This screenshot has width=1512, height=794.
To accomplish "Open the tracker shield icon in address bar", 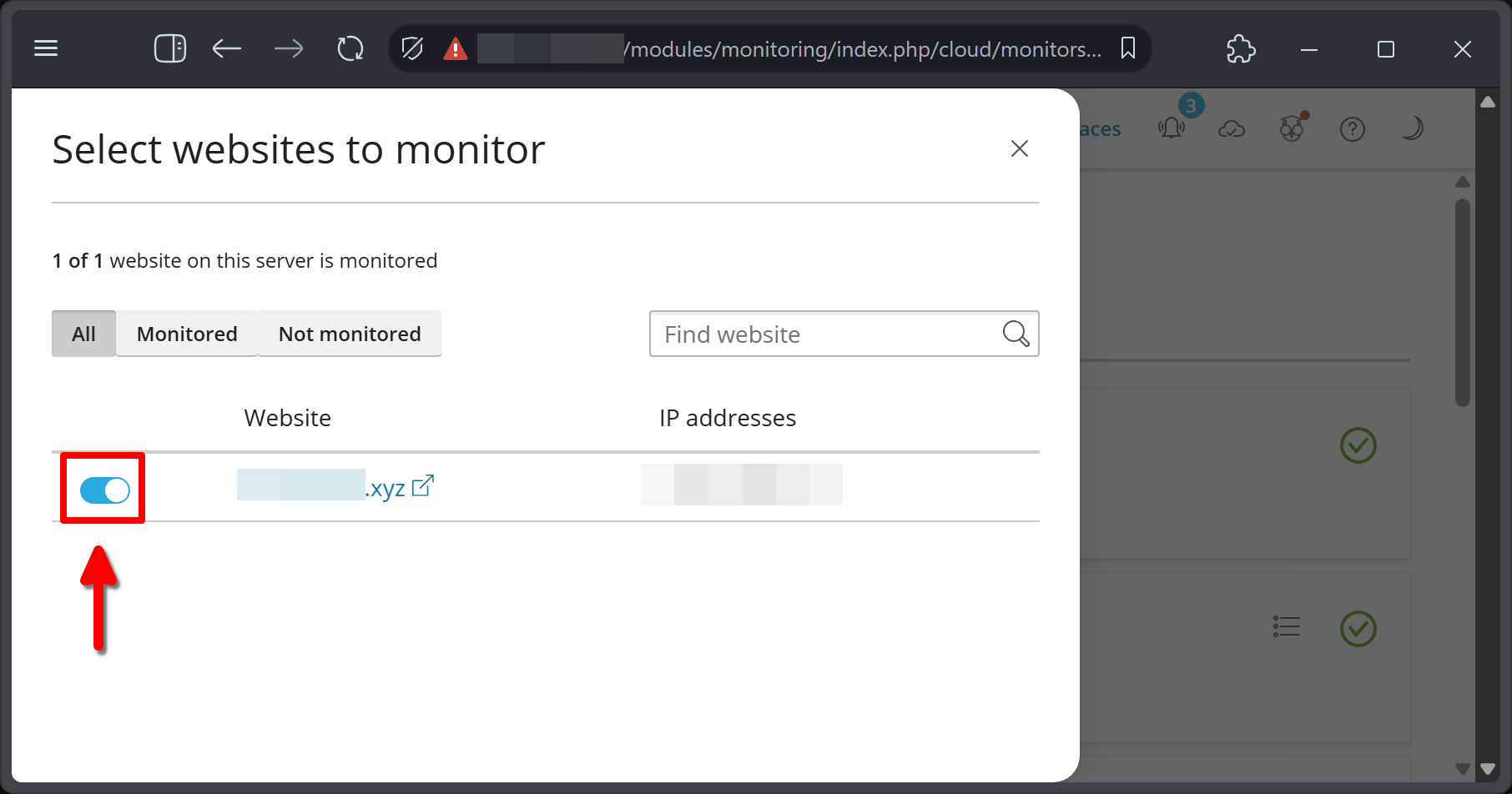I will (412, 48).
